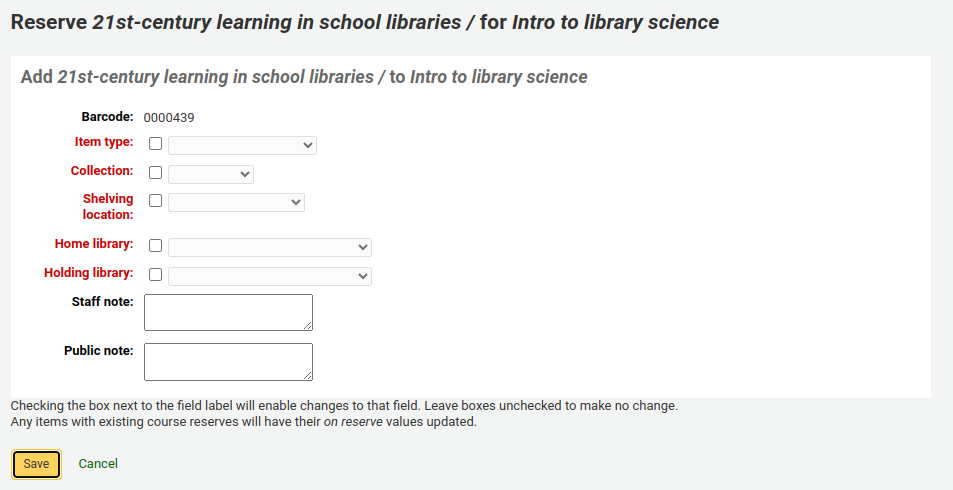Tick the Collection checkbox

tap(155, 174)
